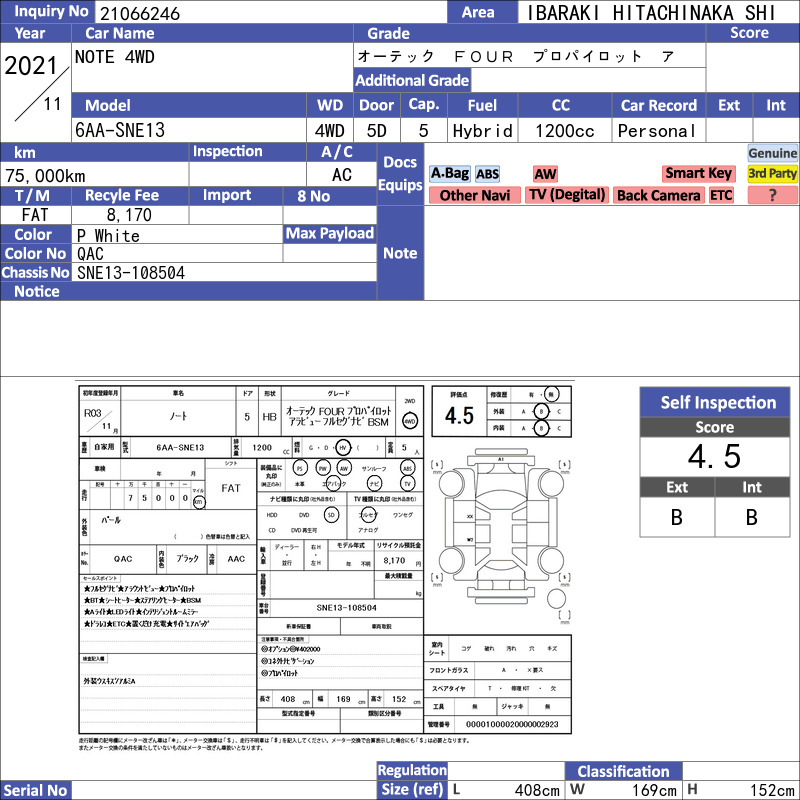Click the ETC equipment badge

point(721,195)
